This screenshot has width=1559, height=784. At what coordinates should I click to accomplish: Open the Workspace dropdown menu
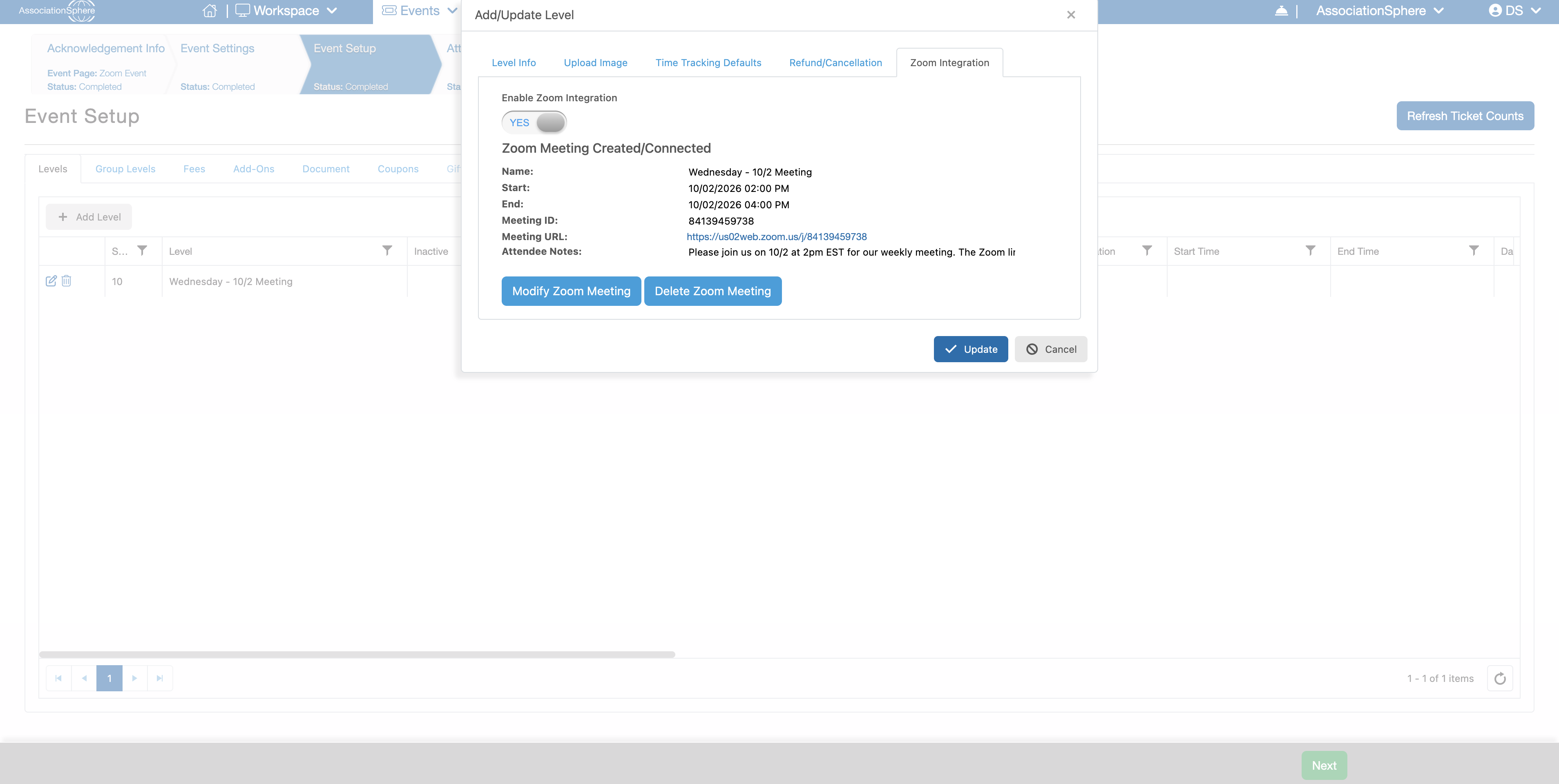pyautogui.click(x=286, y=11)
